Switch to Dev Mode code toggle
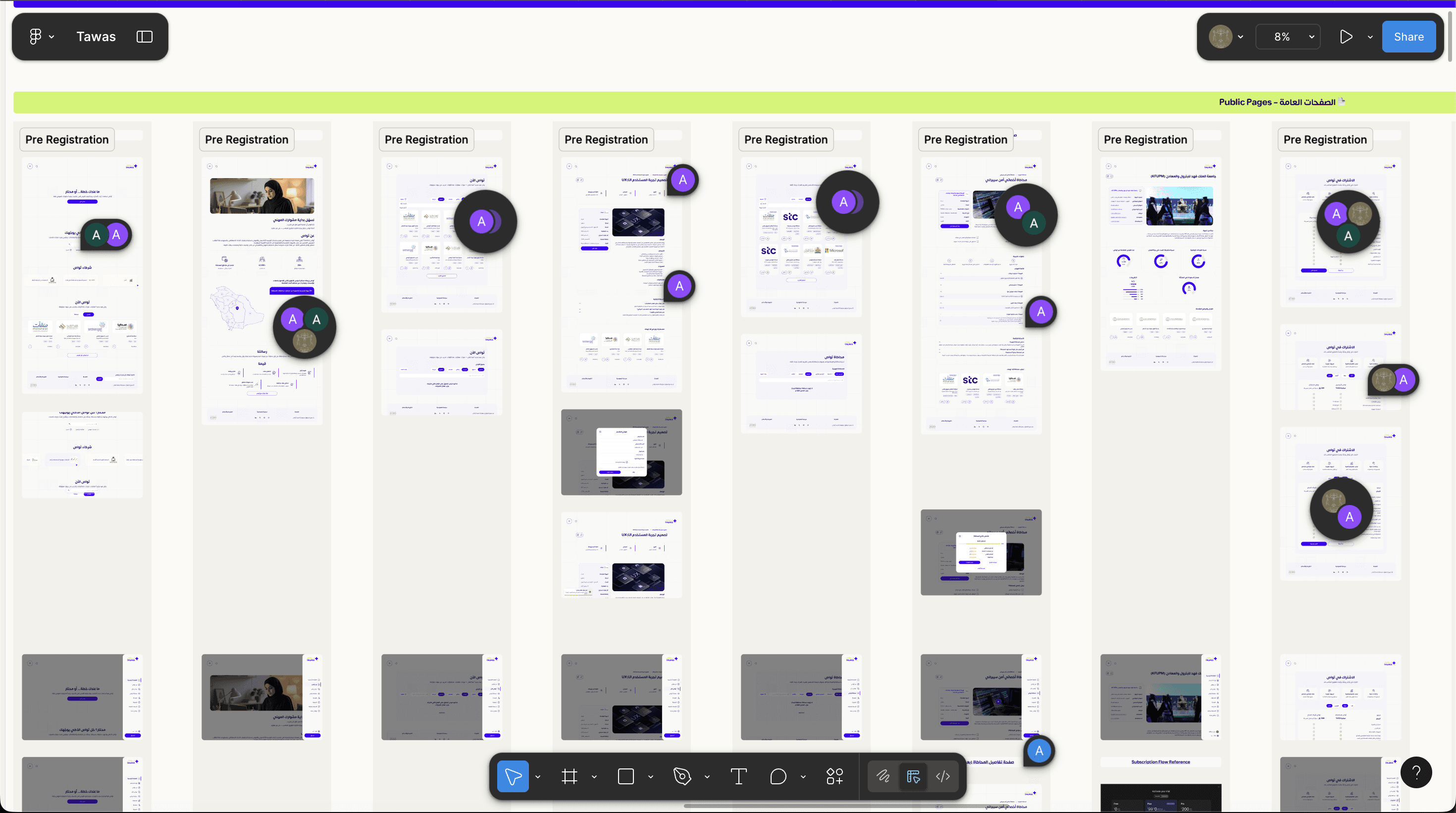Screen dimensions: 1456x813 (943, 776)
